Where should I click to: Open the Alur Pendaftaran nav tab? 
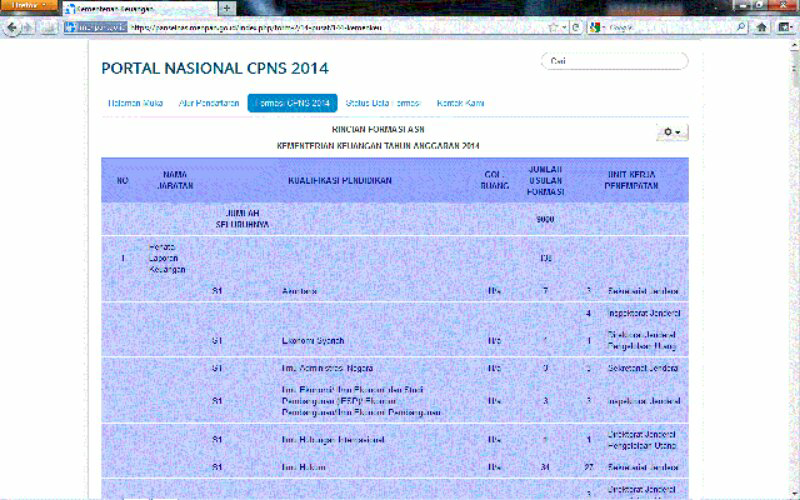(x=209, y=103)
